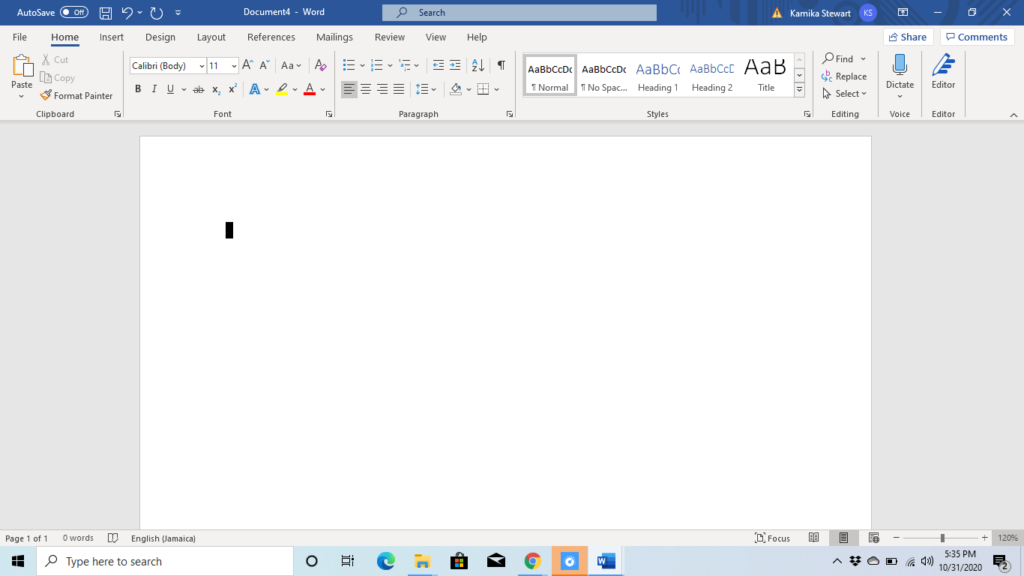Switch to the Insert tab

pyautogui.click(x=111, y=37)
